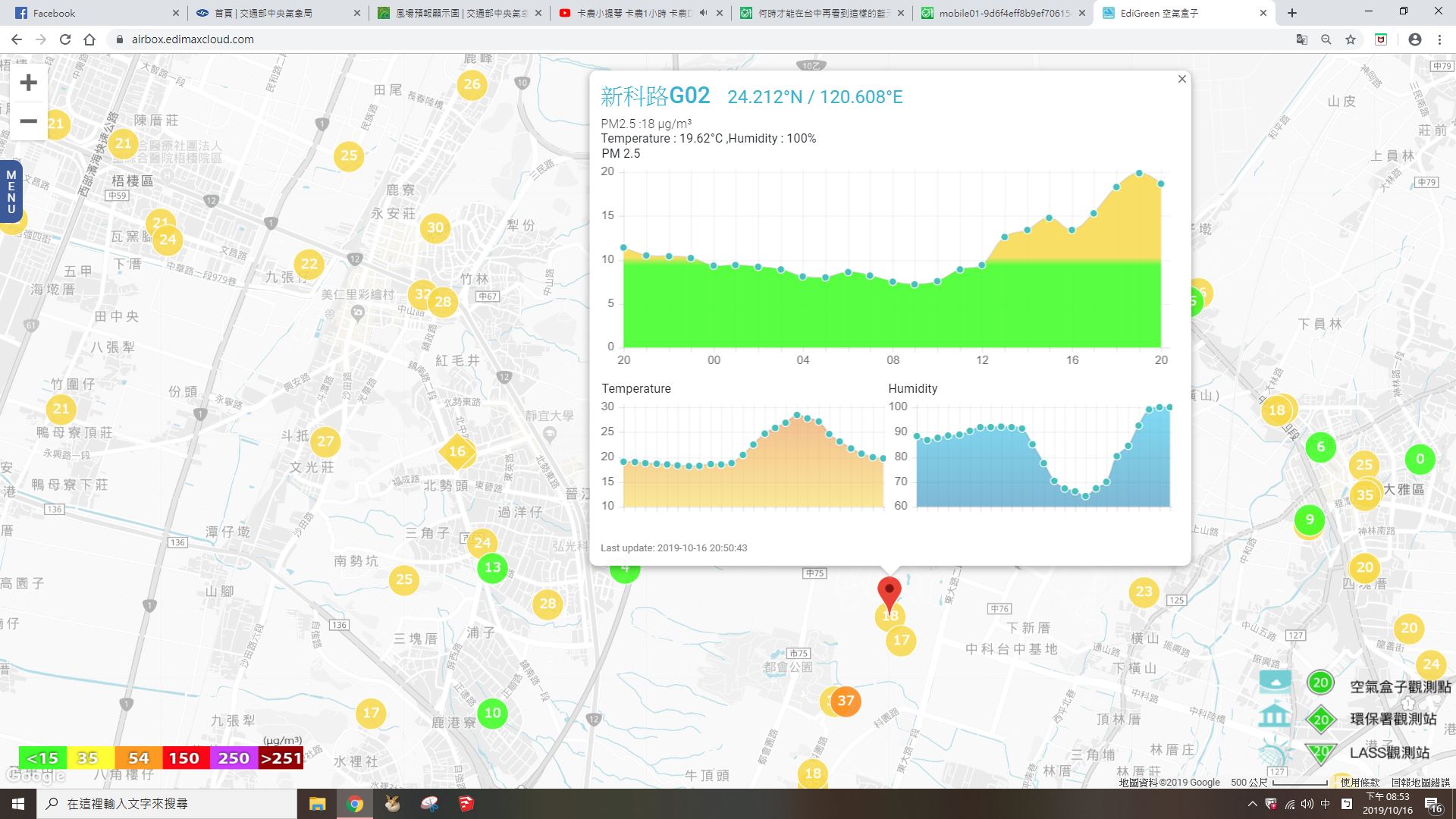Image resolution: width=1456 pixels, height=819 pixels.
Task: Switch to the 何時才能在台中 tab
Action: (823, 13)
